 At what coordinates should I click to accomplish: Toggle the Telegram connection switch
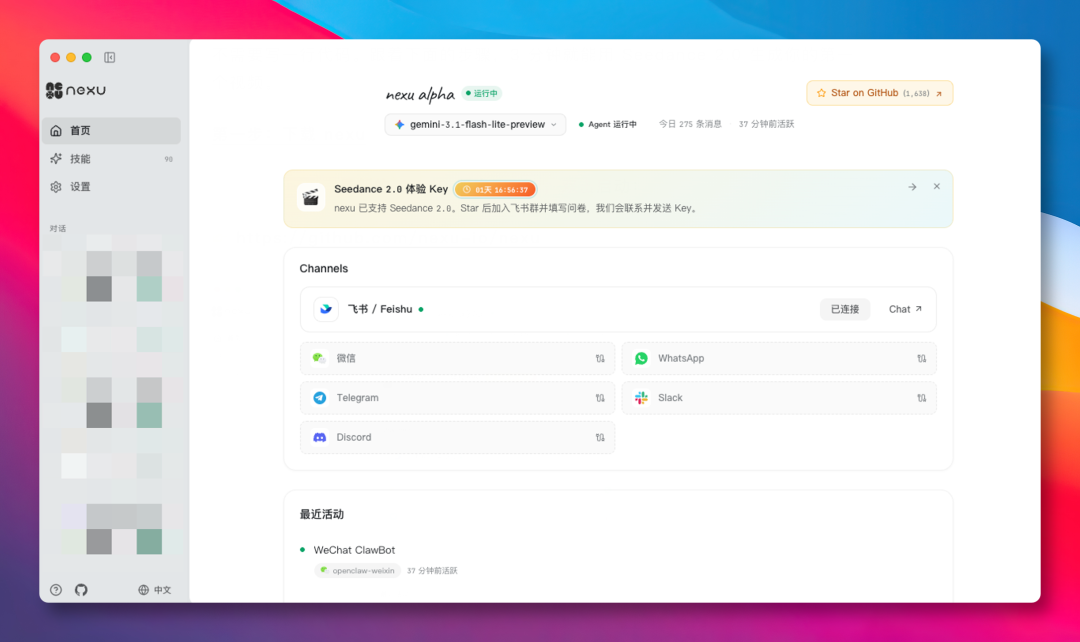[x=600, y=397]
